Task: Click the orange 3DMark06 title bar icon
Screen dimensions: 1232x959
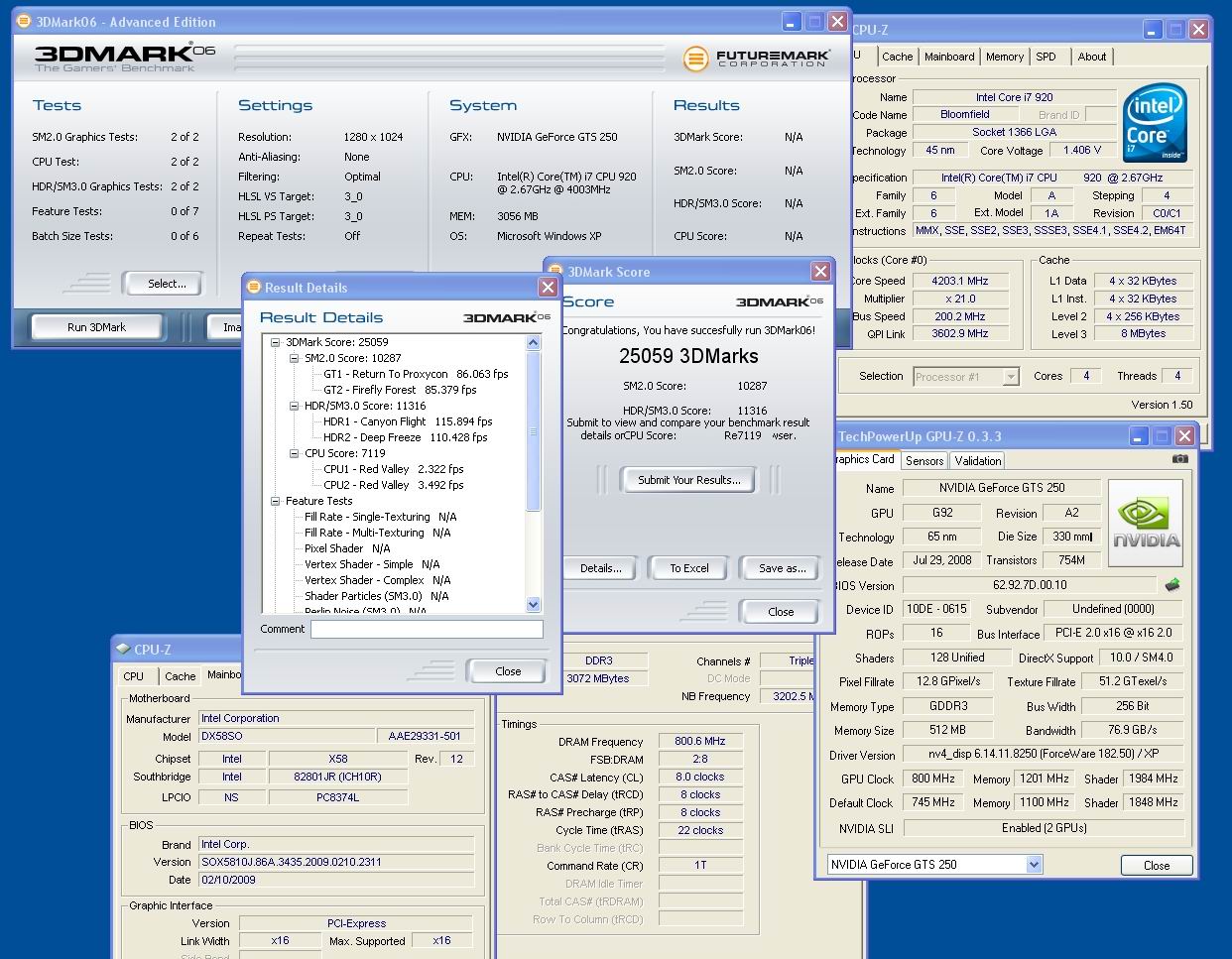Action: 24,21
